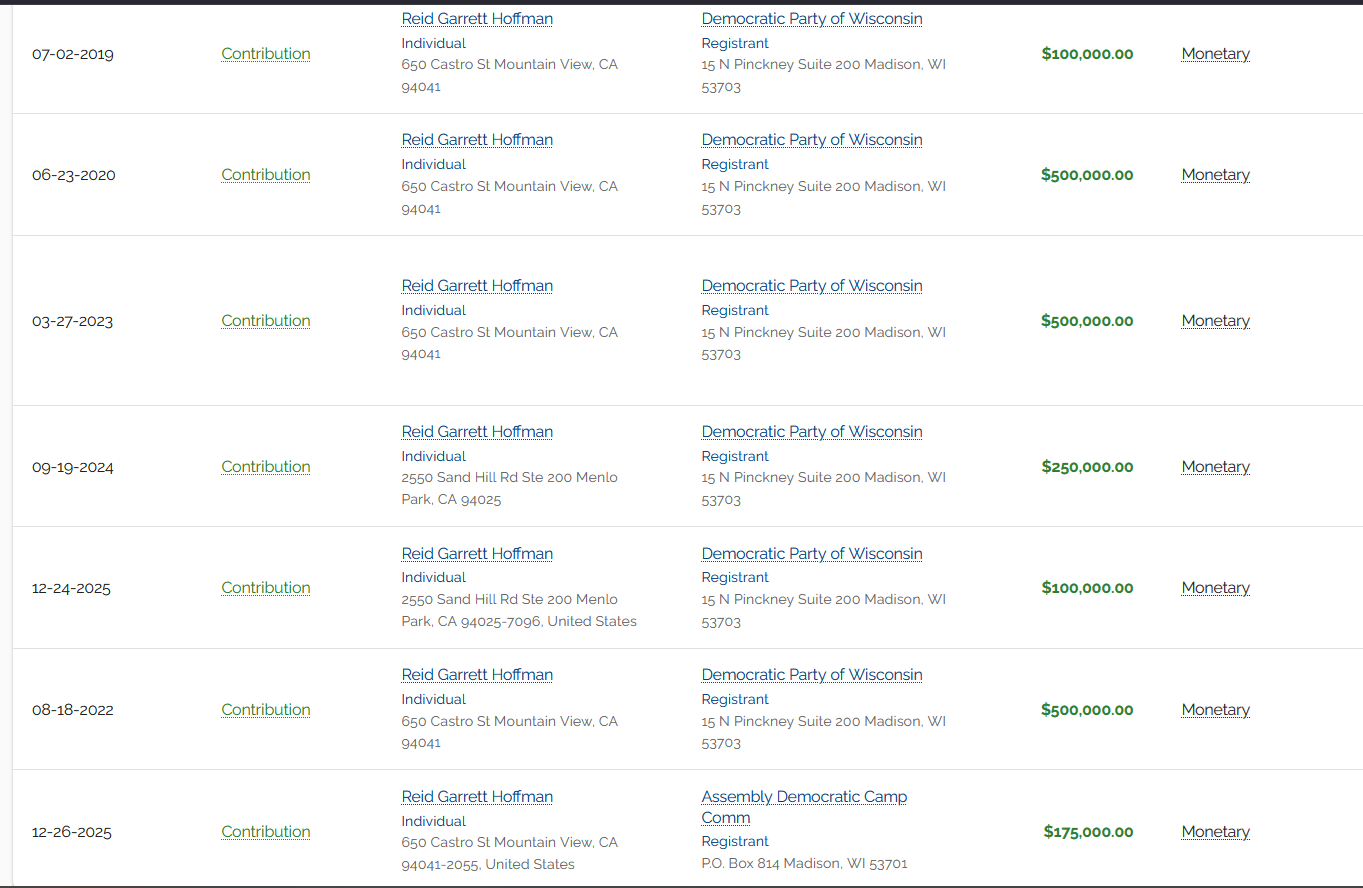This screenshot has width=1363, height=888.
Task: Open Assembly Democratic Camp Comm registrant link
Action: point(803,797)
